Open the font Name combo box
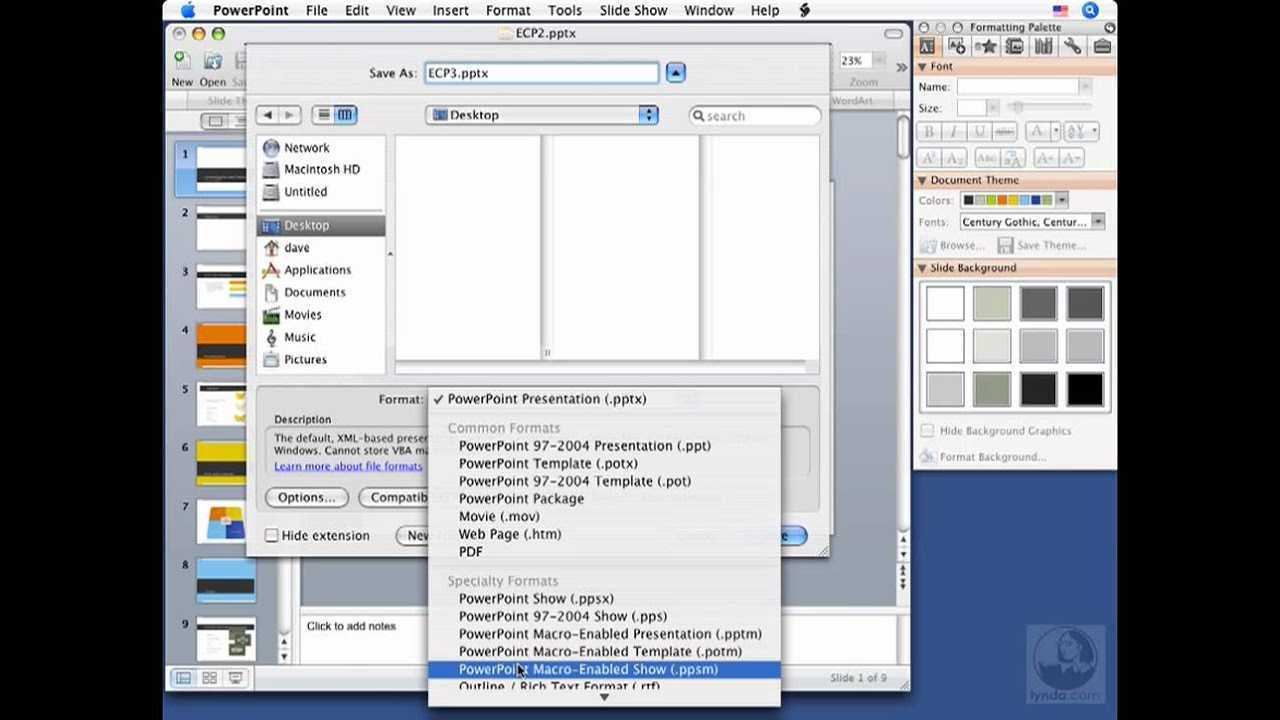 (x=1024, y=87)
